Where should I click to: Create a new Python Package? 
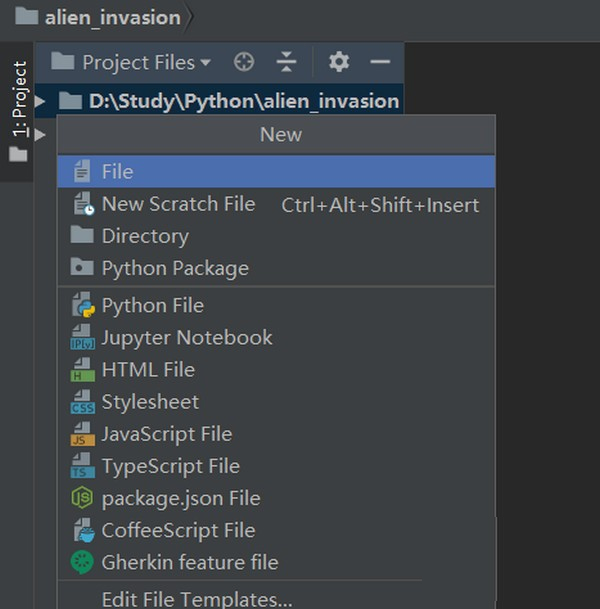pyautogui.click(x=175, y=268)
